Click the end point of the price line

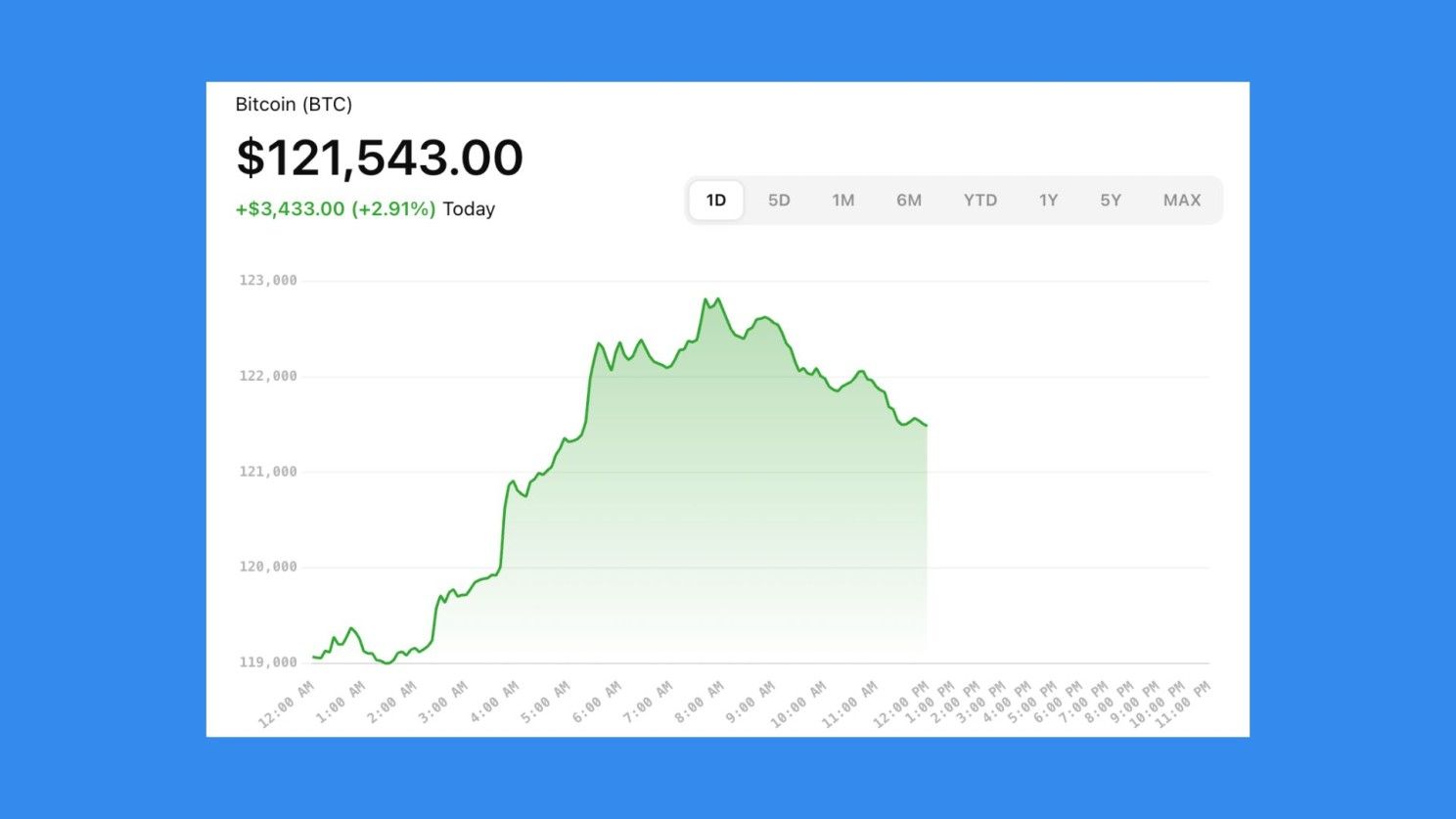(x=926, y=426)
